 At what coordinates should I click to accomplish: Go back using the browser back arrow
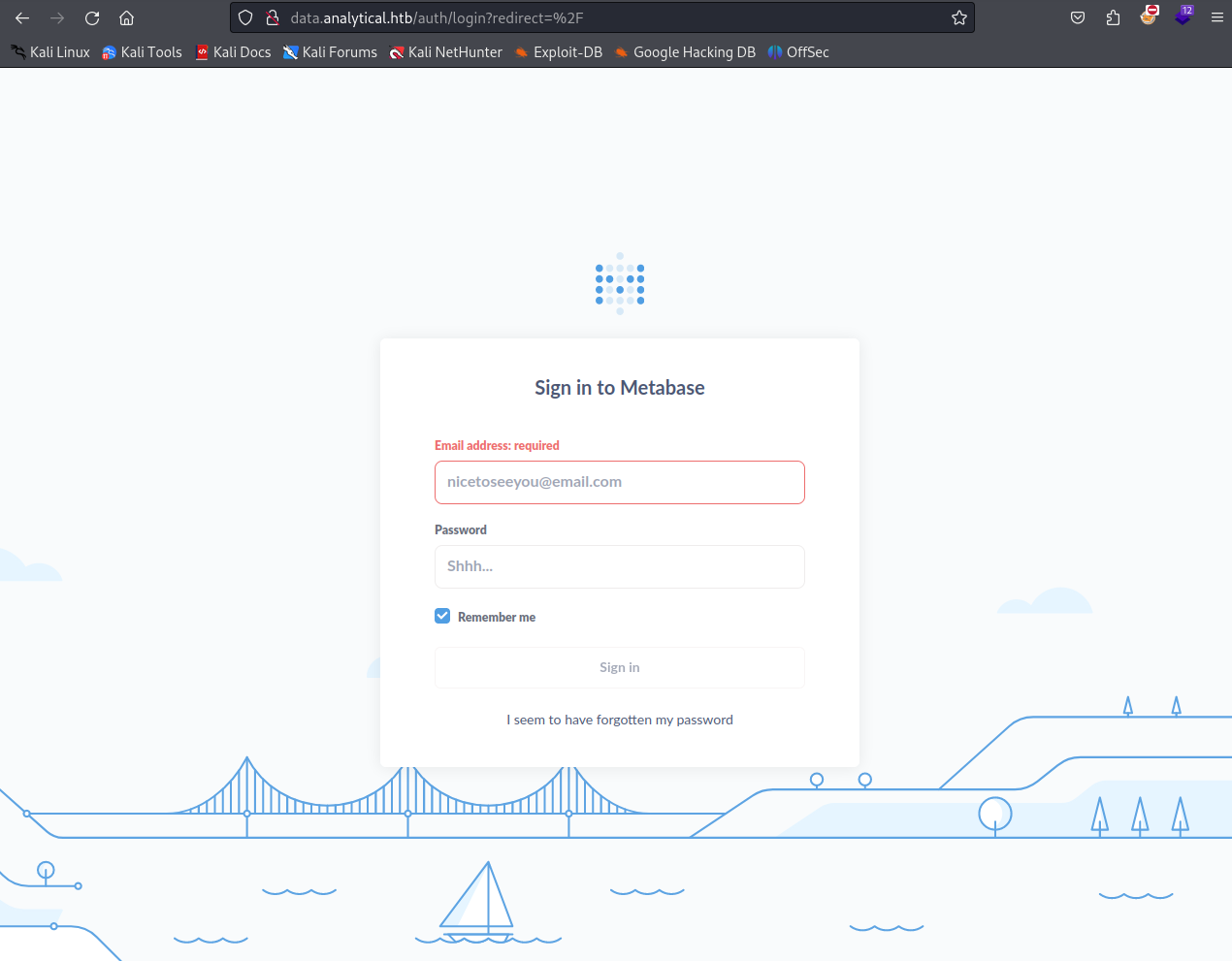click(x=22, y=17)
